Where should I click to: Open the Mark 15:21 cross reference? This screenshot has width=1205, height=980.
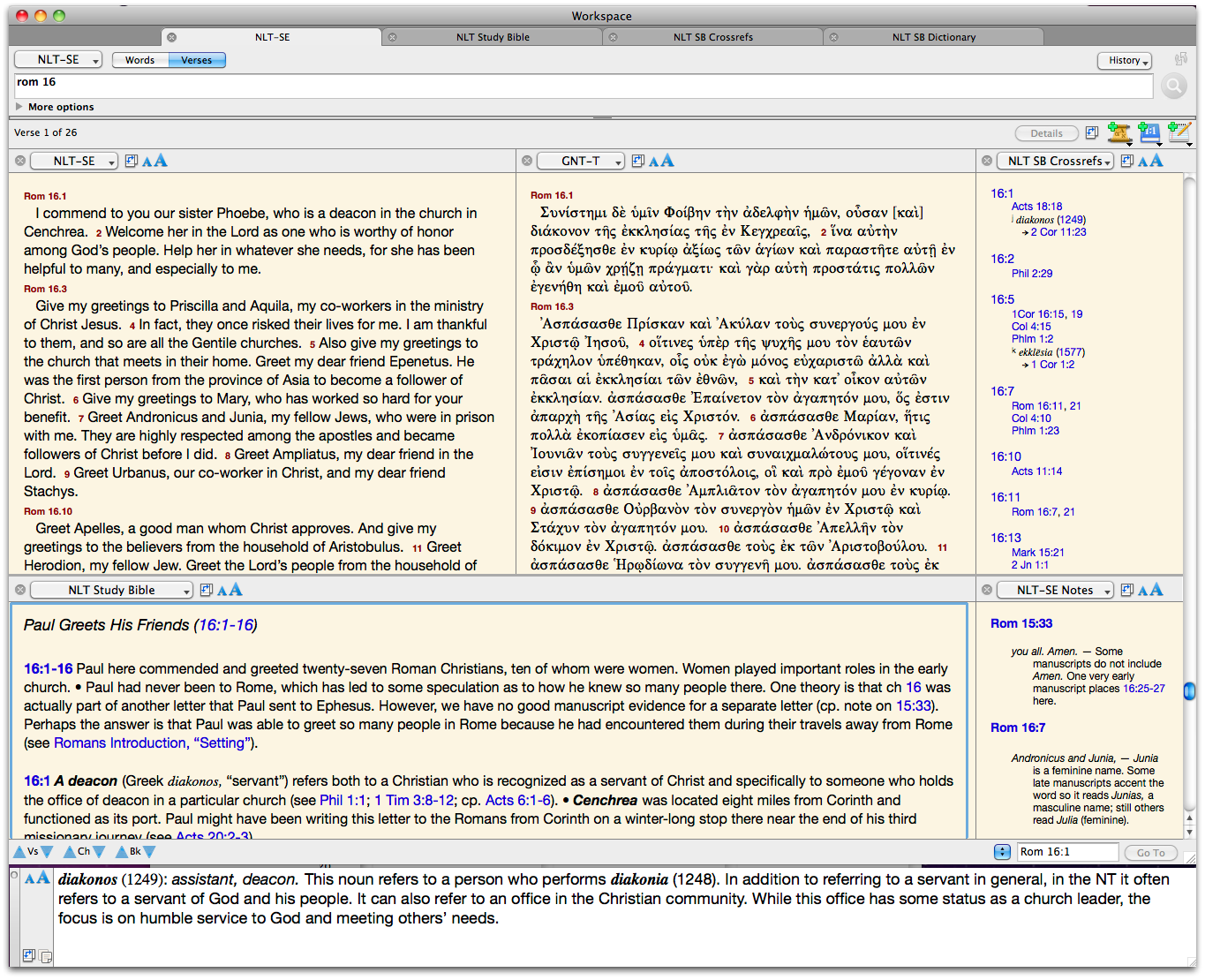[x=1037, y=553]
